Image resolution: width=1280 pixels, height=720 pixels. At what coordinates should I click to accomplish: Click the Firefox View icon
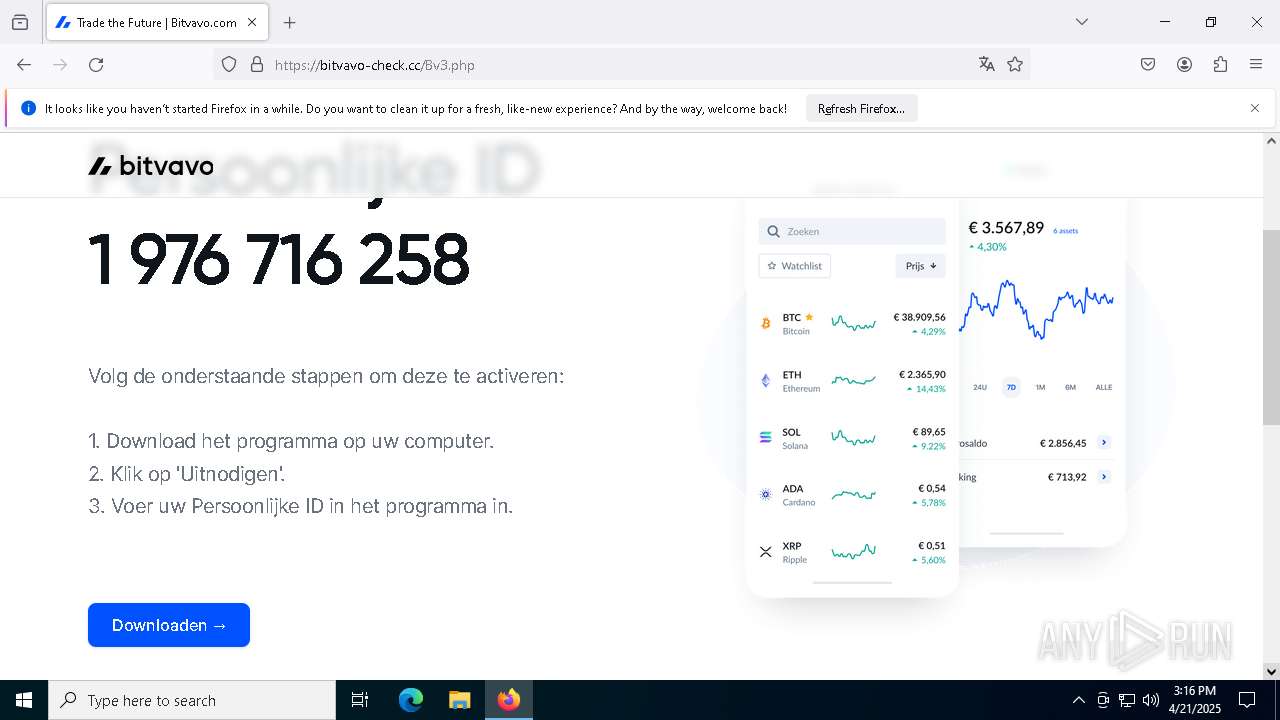pyautogui.click(x=20, y=22)
